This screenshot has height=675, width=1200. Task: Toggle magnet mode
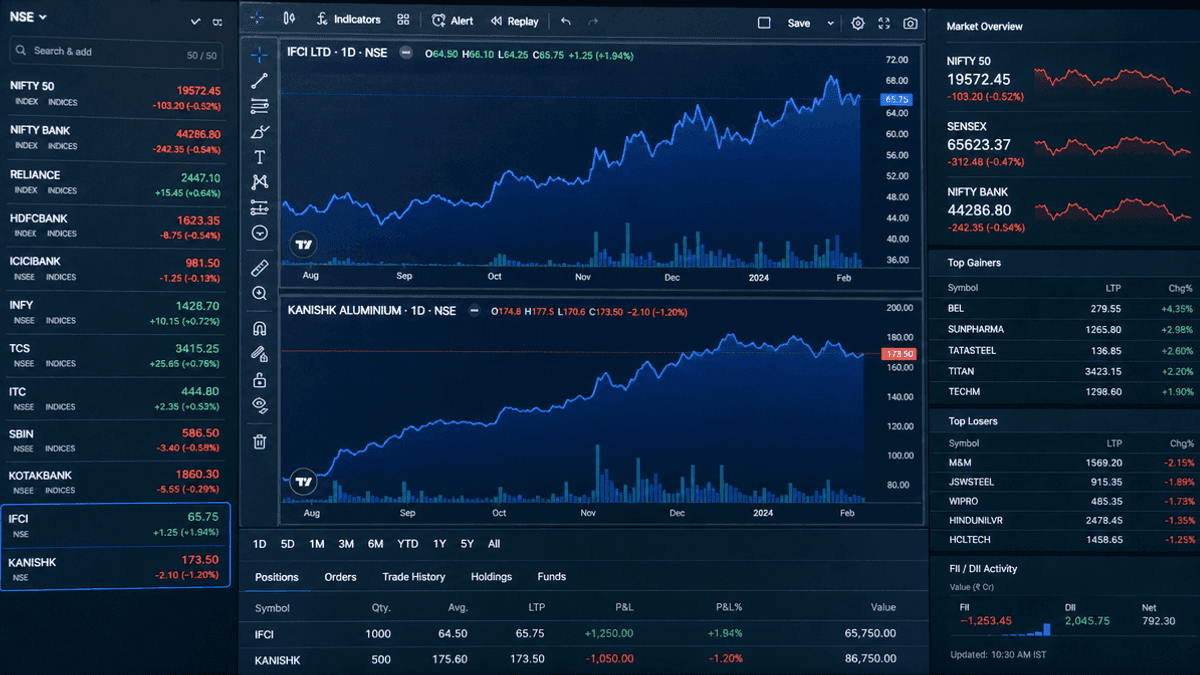coord(259,328)
